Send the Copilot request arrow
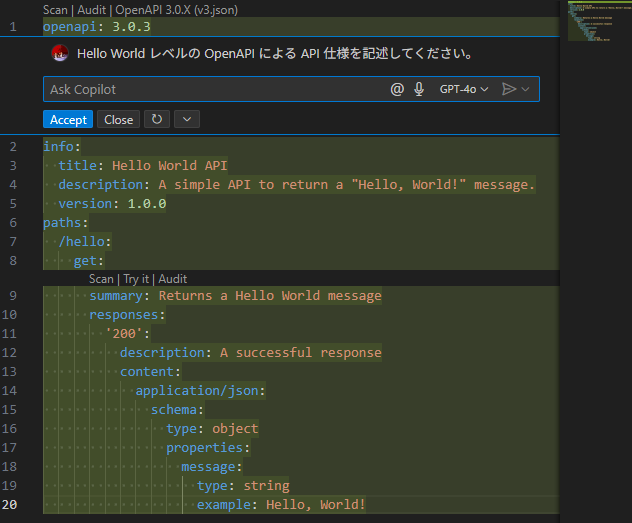This screenshot has height=523, width=632. pos(509,89)
